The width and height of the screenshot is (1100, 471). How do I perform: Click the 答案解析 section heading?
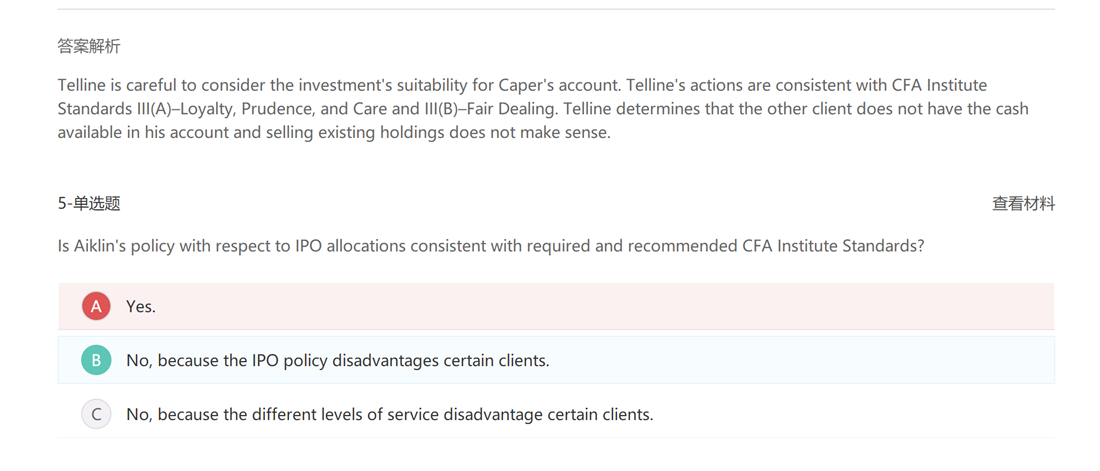[x=89, y=47]
